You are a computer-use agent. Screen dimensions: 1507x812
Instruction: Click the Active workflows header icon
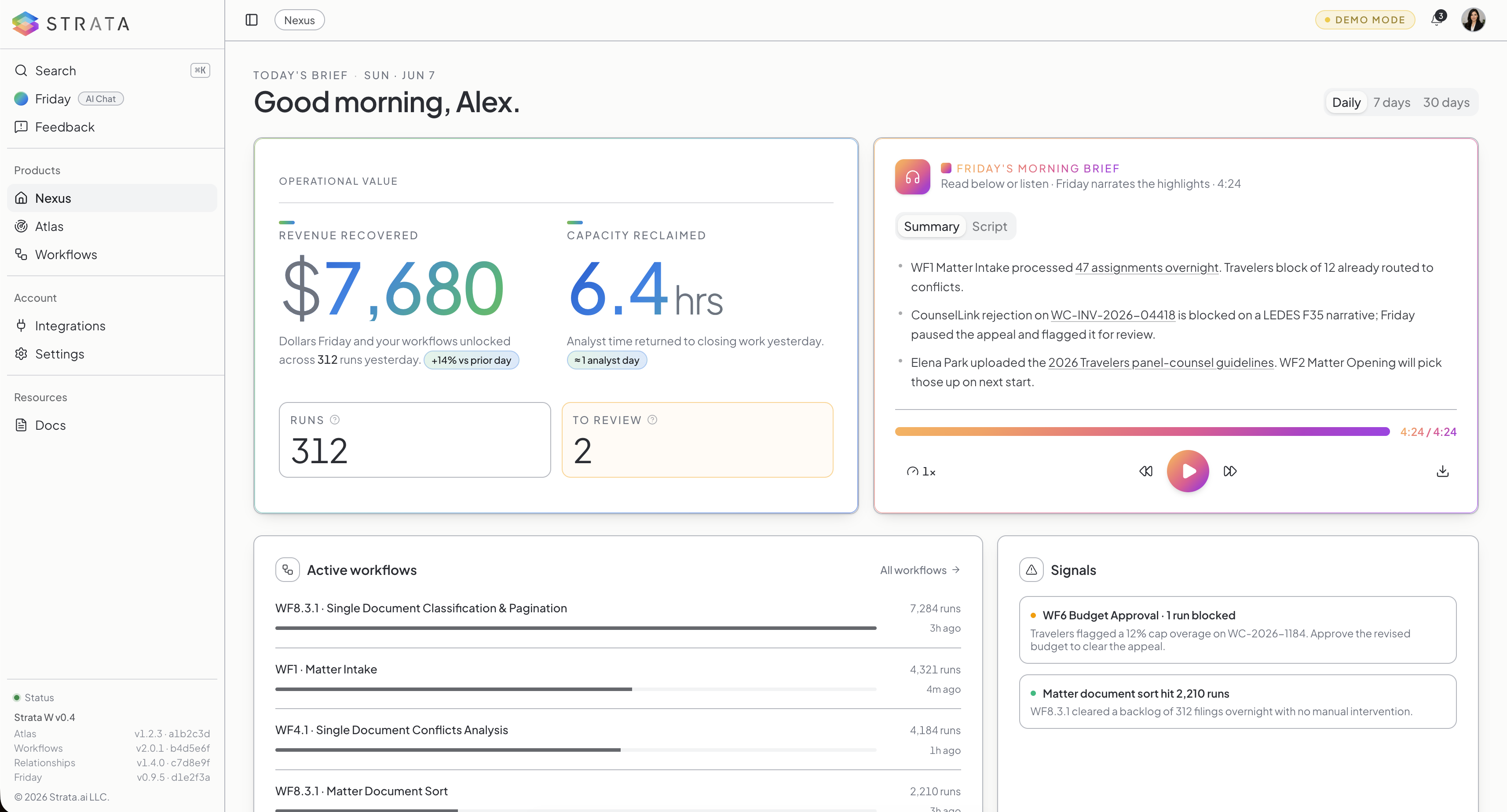pyautogui.click(x=287, y=569)
